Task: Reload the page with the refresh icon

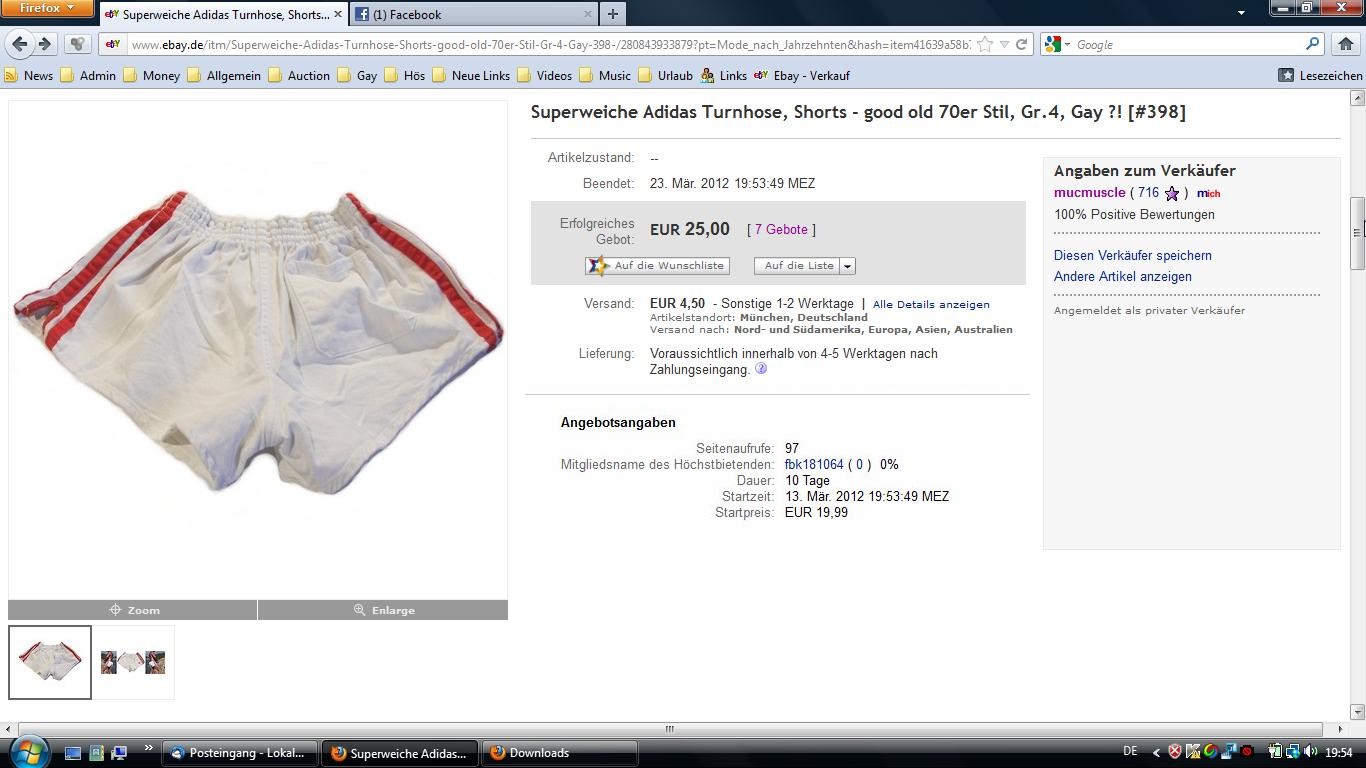Action: click(1021, 44)
